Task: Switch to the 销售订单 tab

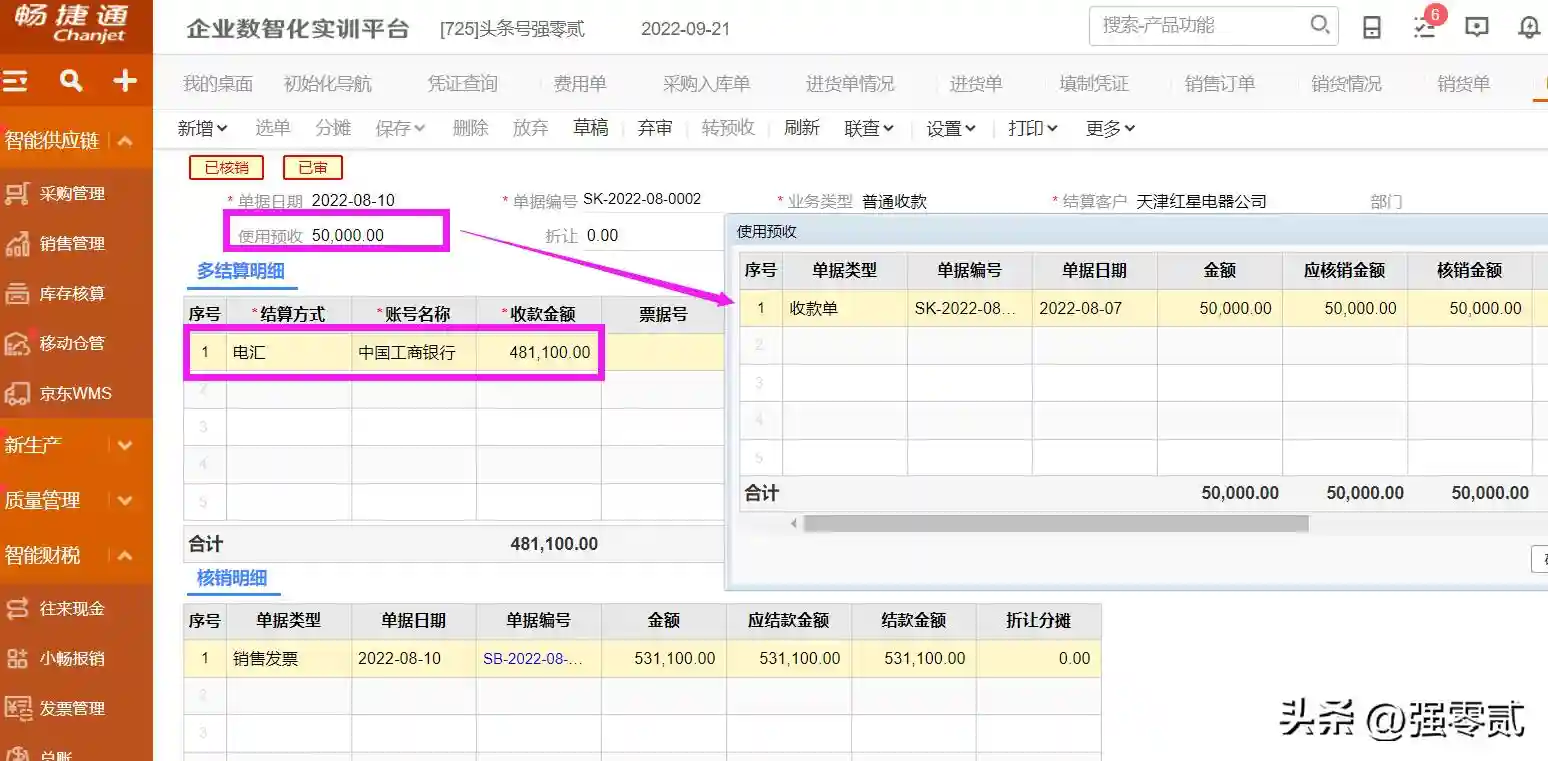Action: [1219, 84]
